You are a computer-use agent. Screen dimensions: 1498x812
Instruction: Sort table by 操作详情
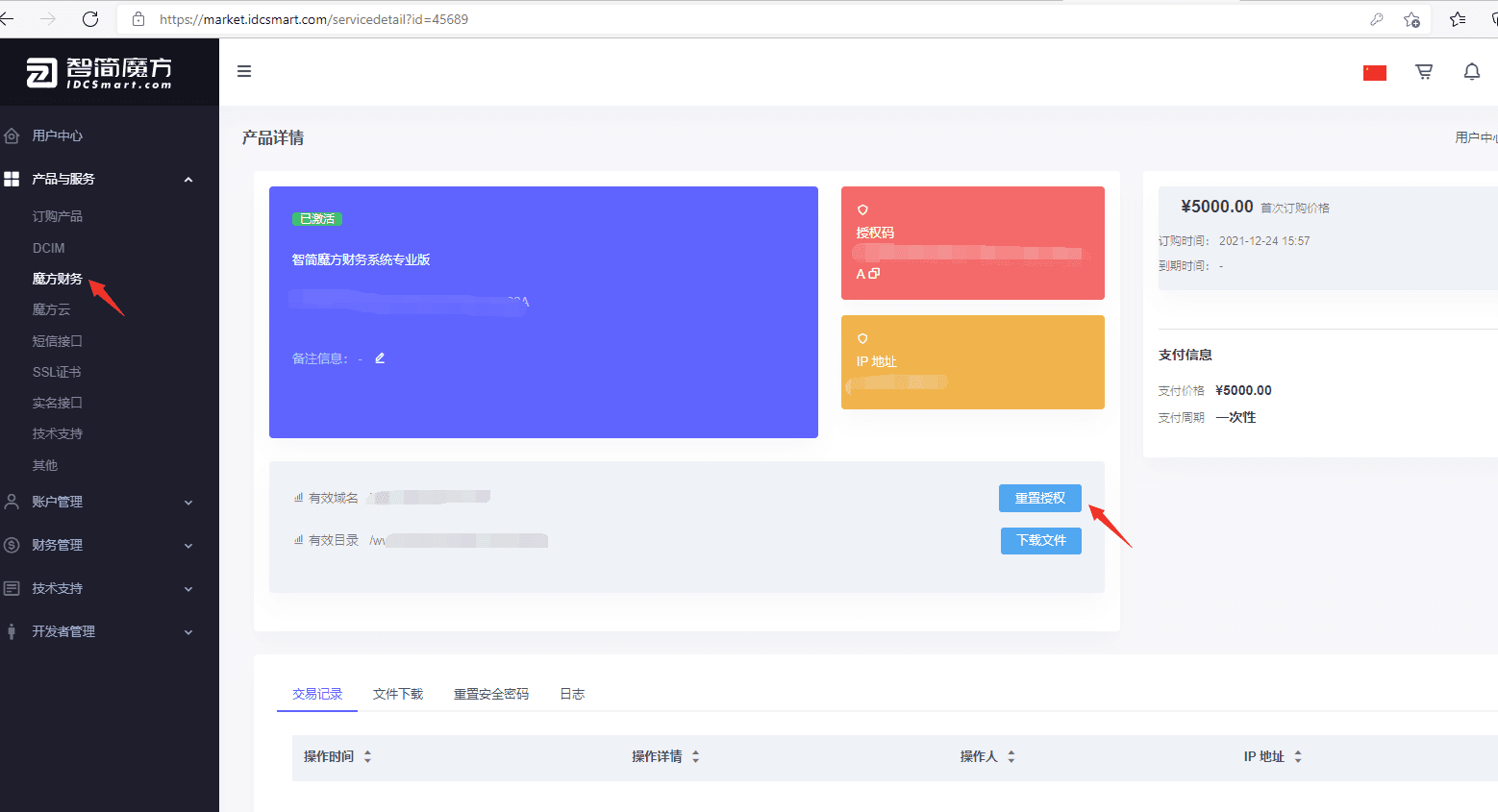[x=695, y=757]
